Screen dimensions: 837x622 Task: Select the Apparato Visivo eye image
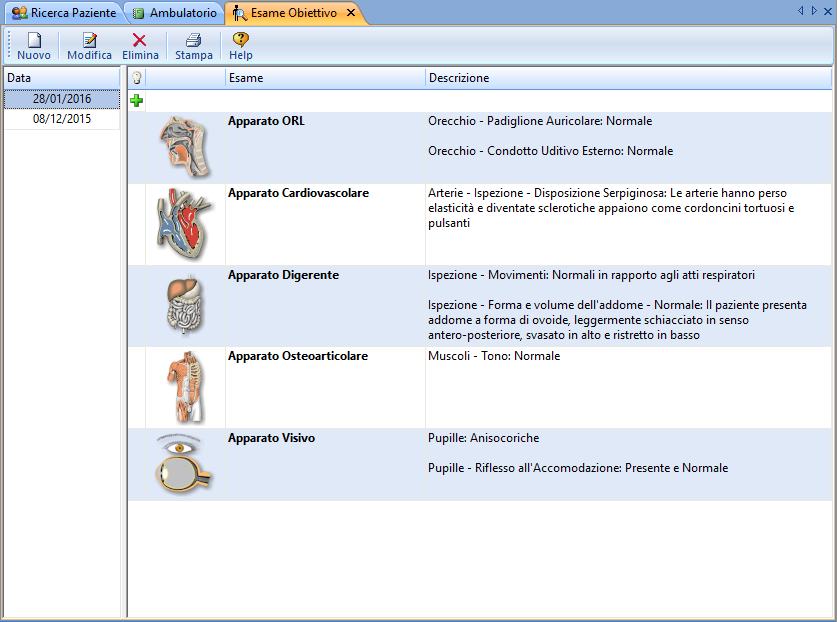(184, 464)
